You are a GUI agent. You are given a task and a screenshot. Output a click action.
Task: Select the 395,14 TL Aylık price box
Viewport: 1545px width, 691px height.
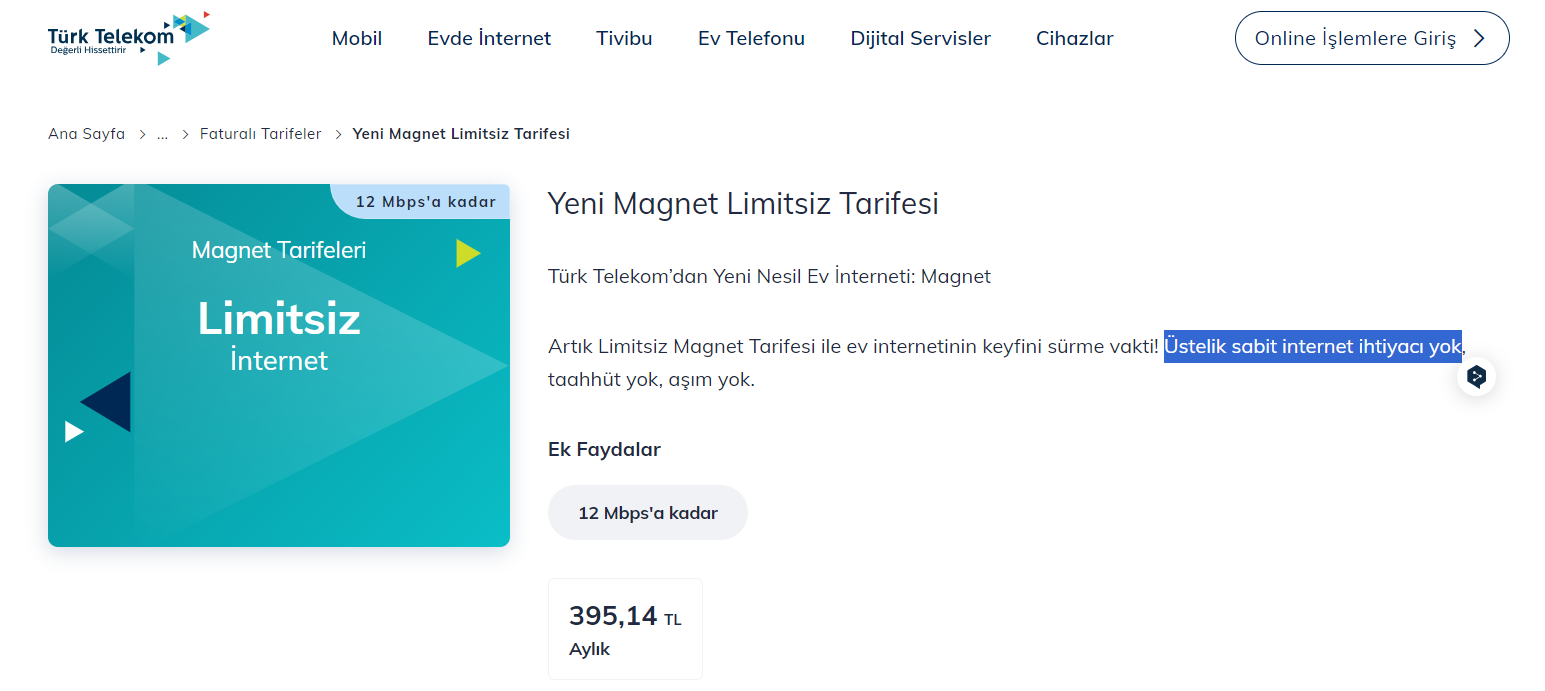tap(625, 629)
